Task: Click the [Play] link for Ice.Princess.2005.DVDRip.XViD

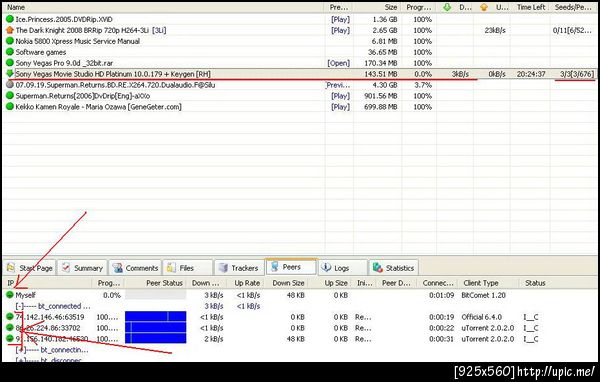Action: pos(341,19)
